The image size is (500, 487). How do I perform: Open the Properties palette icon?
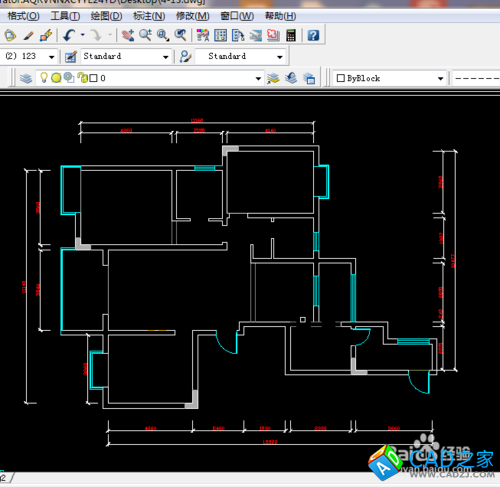pyautogui.click(x=203, y=35)
